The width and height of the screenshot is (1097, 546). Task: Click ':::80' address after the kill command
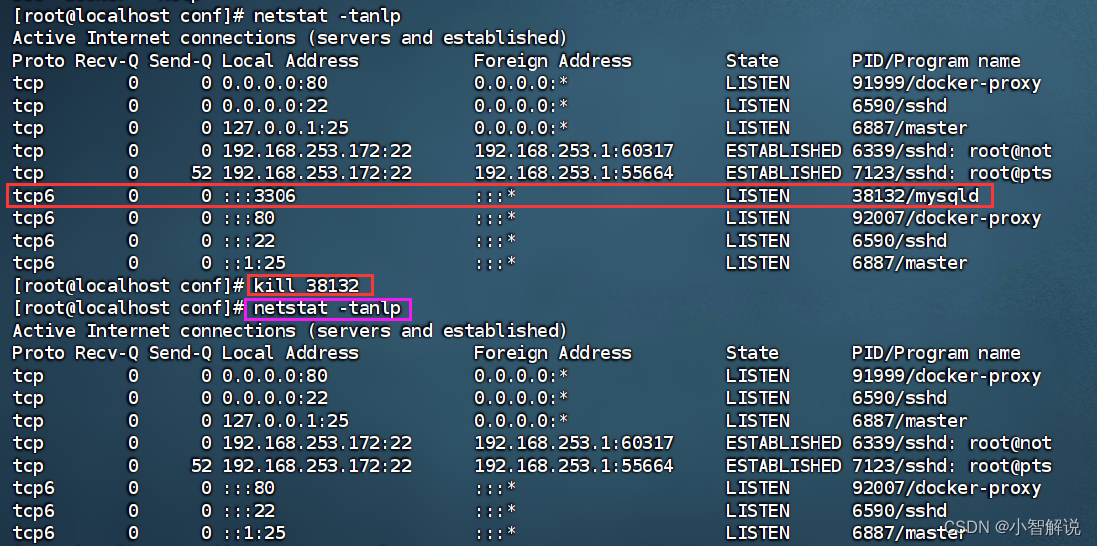(x=248, y=488)
